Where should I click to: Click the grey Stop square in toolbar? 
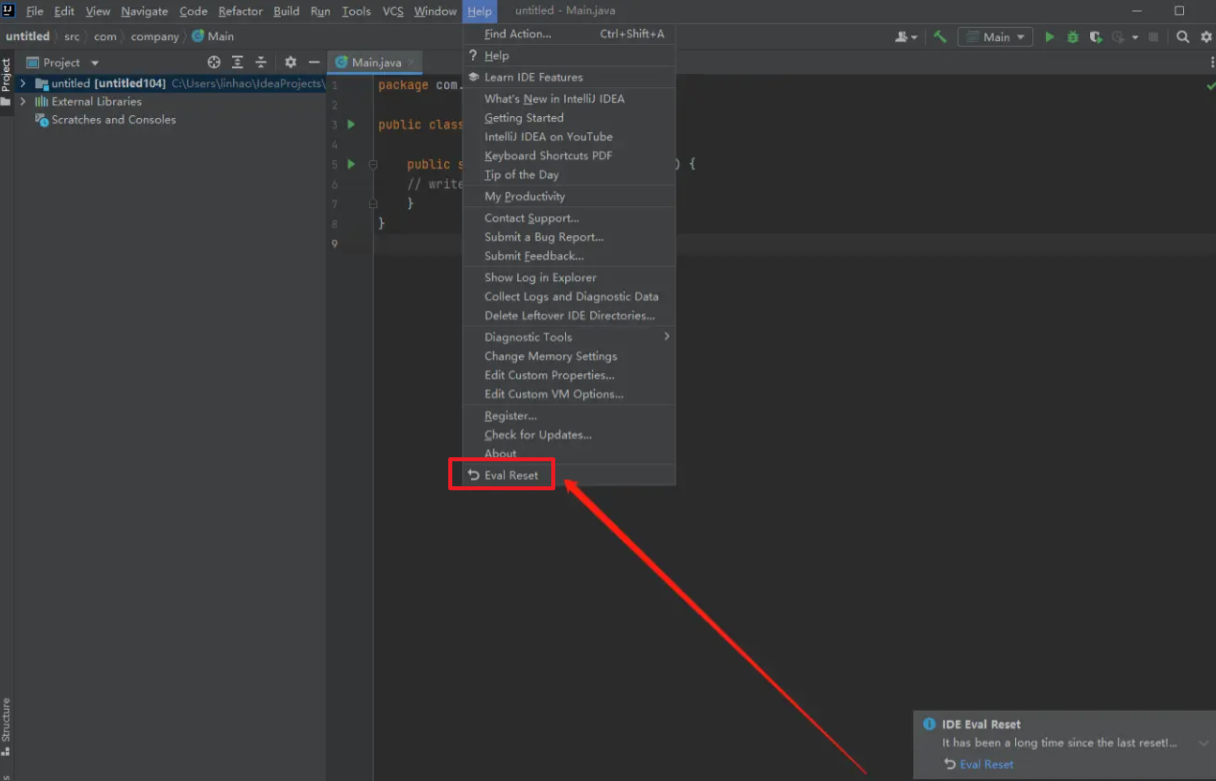1153,37
